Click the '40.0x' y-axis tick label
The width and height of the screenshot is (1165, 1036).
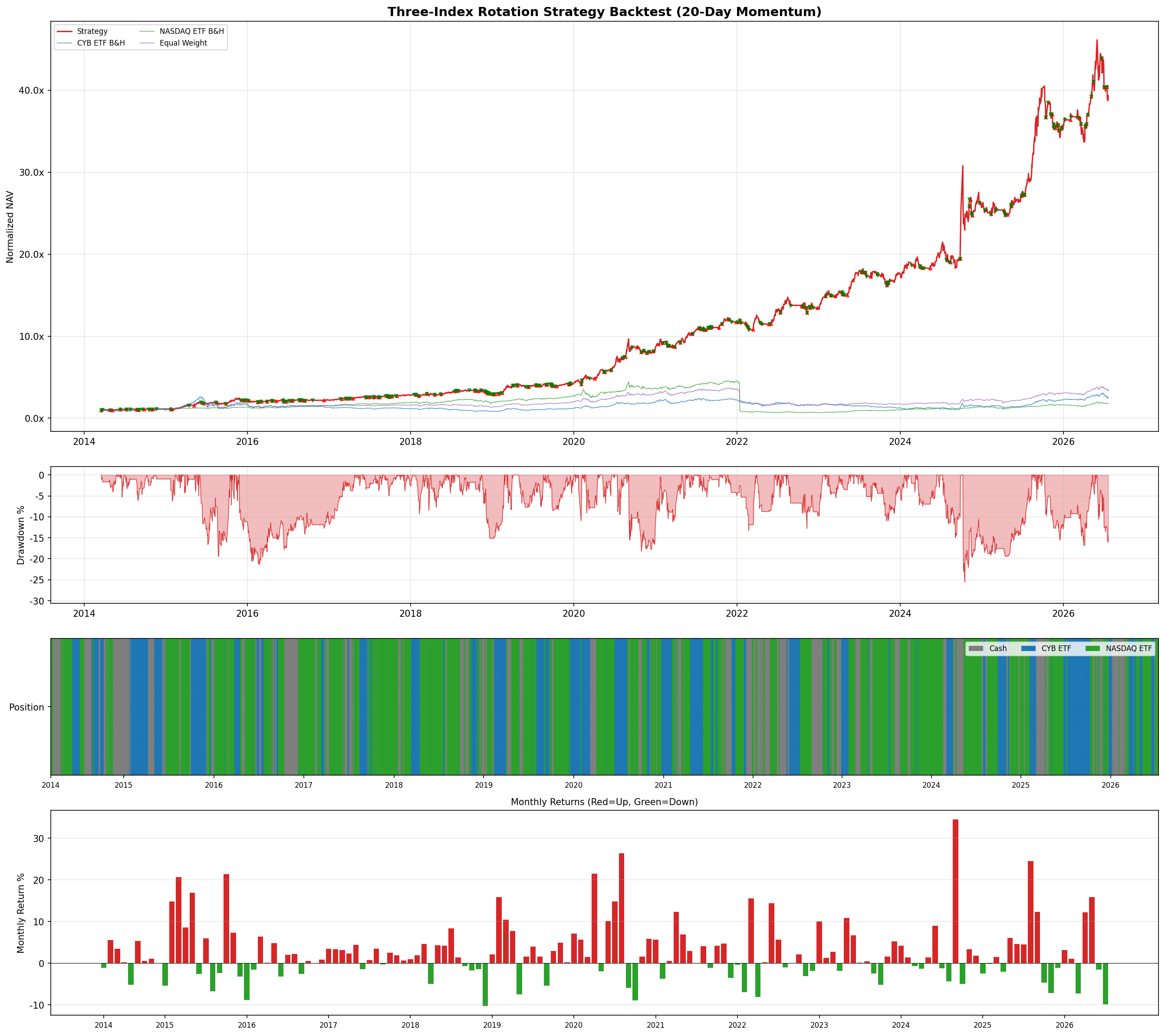31,91
